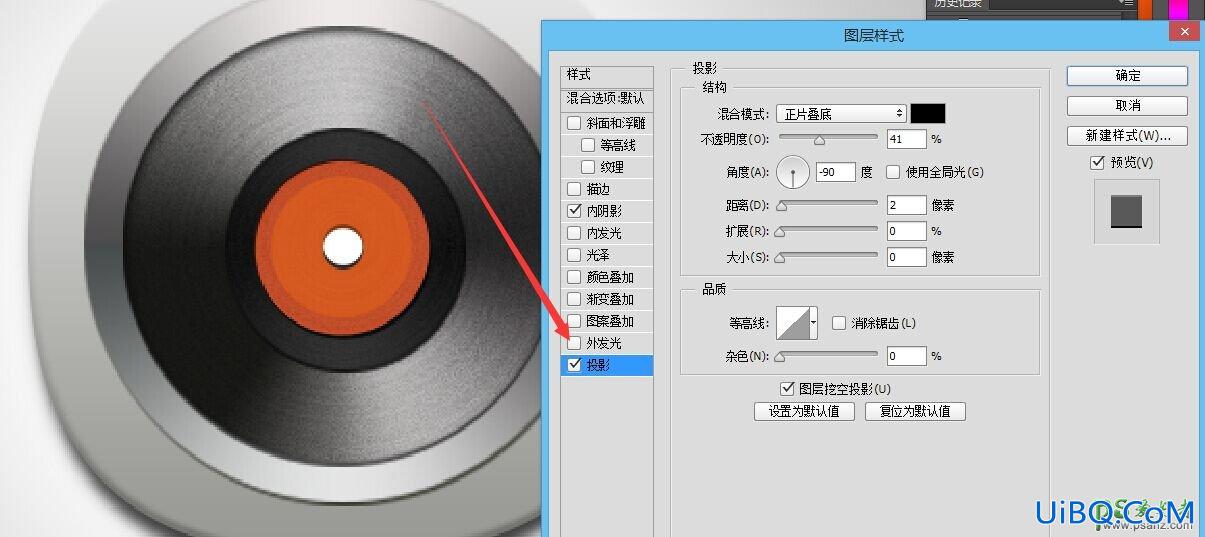This screenshot has height=537, width=1205.
Task: Adjust the 杂色 slider
Action: coord(828,356)
